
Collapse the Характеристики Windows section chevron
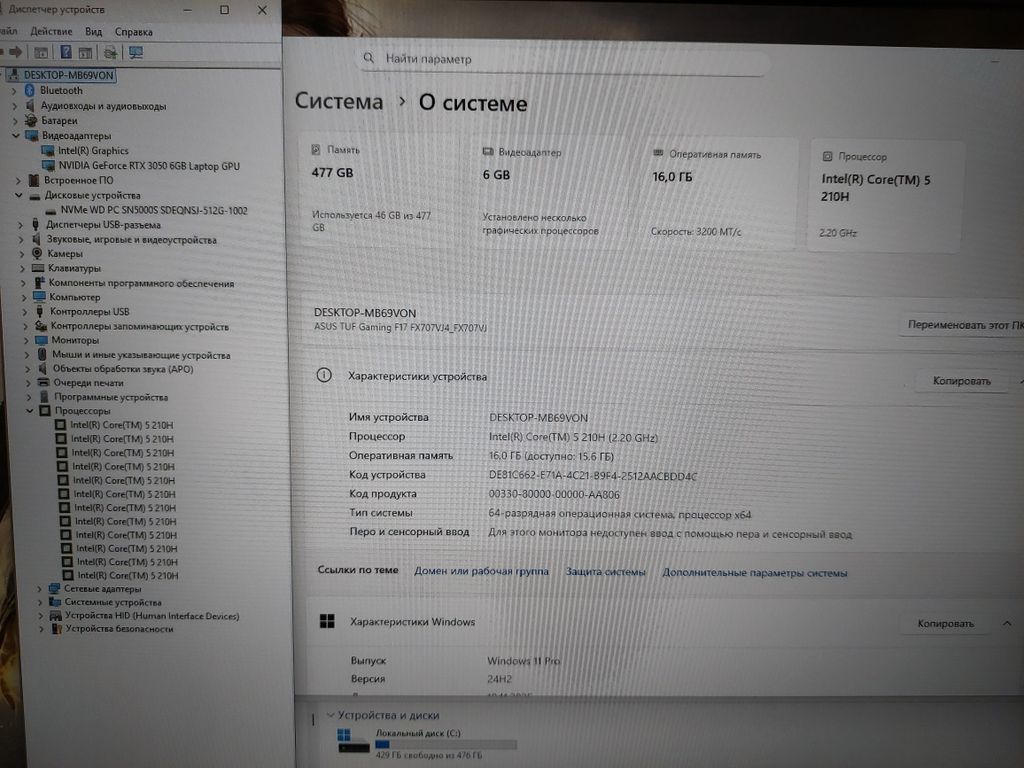click(x=1006, y=623)
